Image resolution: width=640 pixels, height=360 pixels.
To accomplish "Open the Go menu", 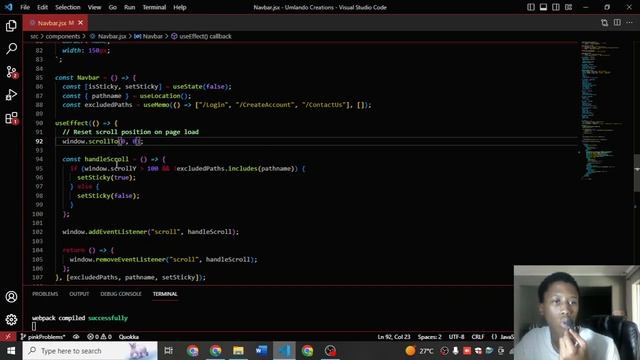I will click(113, 7).
